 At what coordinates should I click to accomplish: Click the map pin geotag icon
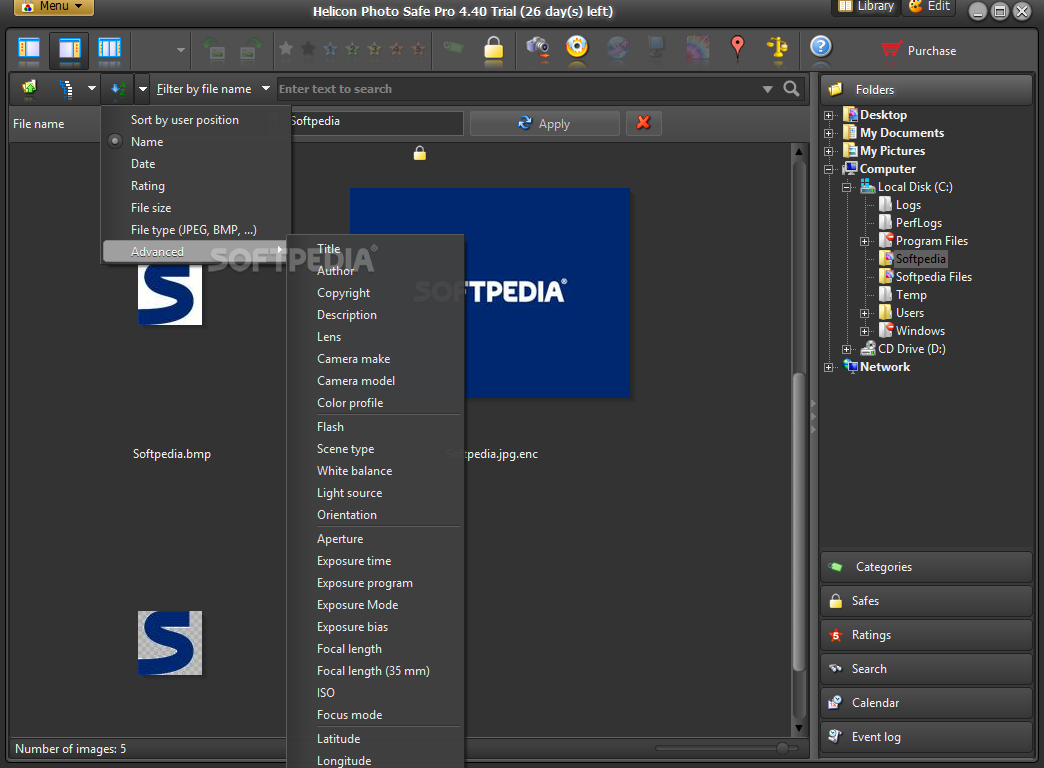[737, 48]
